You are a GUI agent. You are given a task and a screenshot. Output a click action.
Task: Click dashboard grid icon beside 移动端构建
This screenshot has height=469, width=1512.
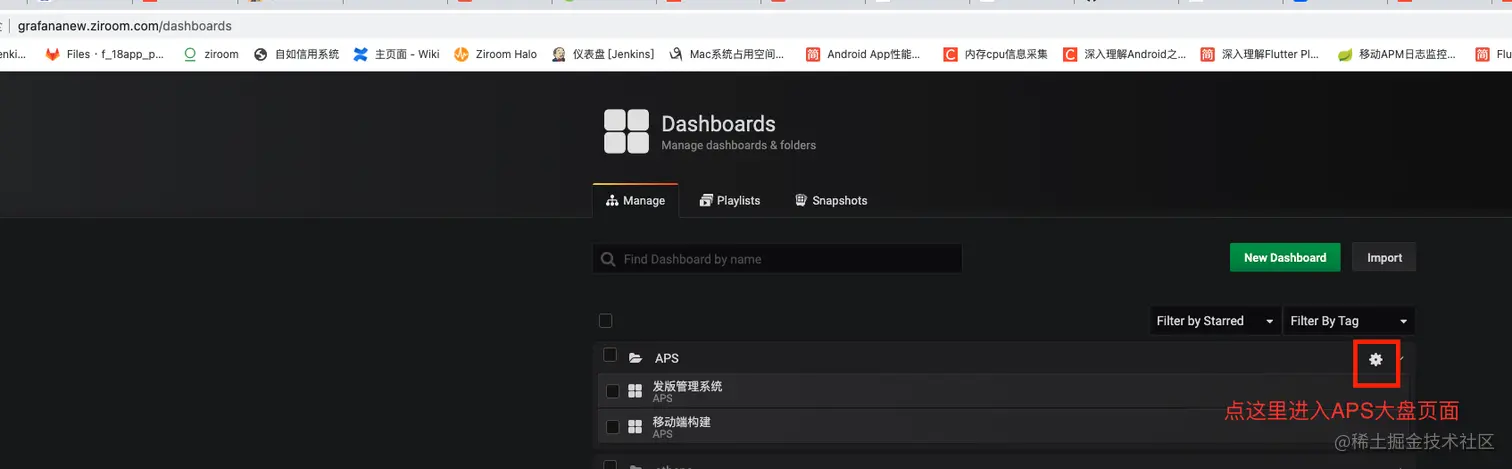(635, 427)
